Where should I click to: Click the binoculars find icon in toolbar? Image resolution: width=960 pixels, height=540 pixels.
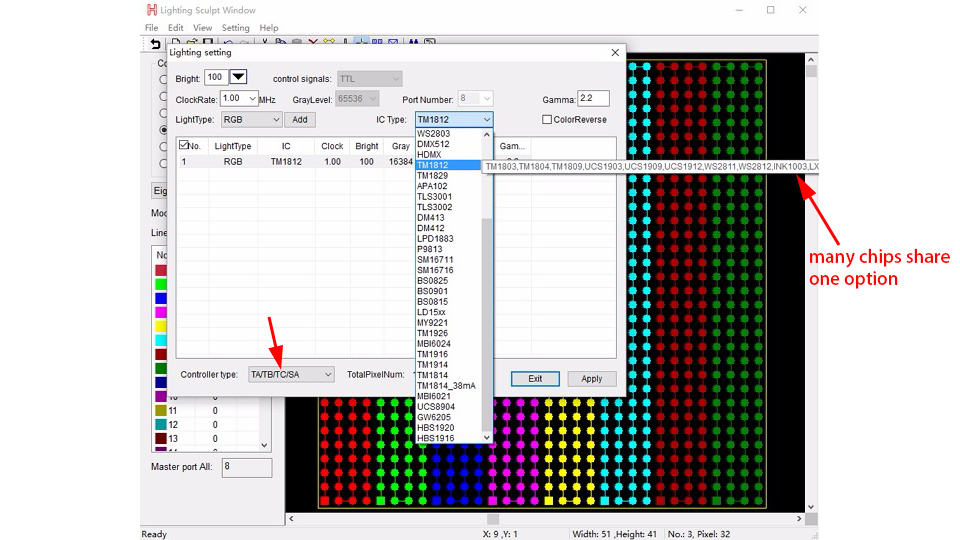pyautogui.click(x=414, y=42)
